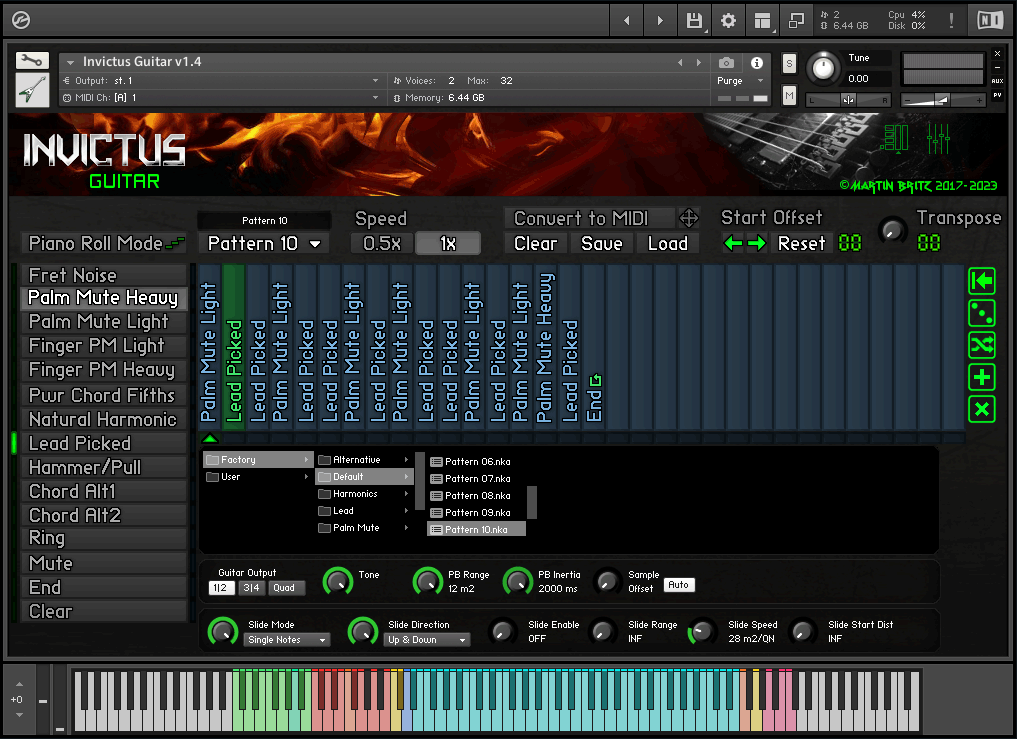Click the Convert to MIDI drag handle icon

pyautogui.click(x=688, y=218)
